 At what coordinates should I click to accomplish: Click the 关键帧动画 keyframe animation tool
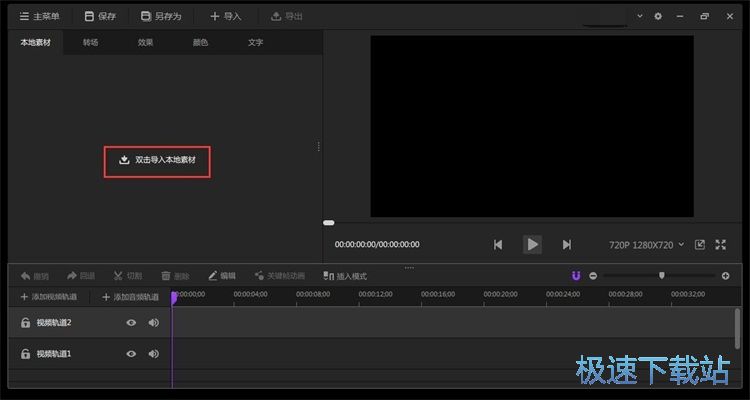280,276
